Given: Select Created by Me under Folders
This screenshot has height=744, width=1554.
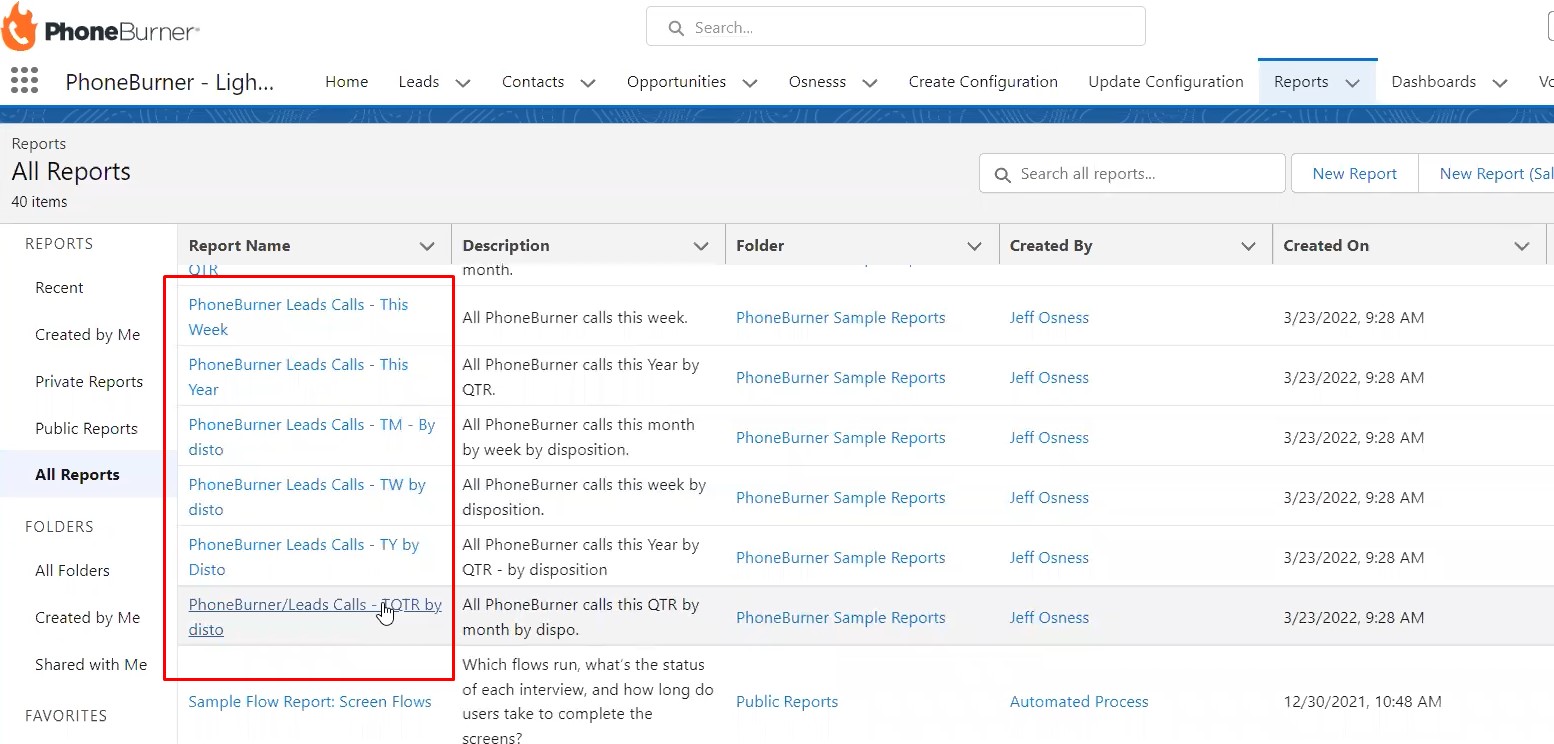Looking at the screenshot, I should pos(87,618).
